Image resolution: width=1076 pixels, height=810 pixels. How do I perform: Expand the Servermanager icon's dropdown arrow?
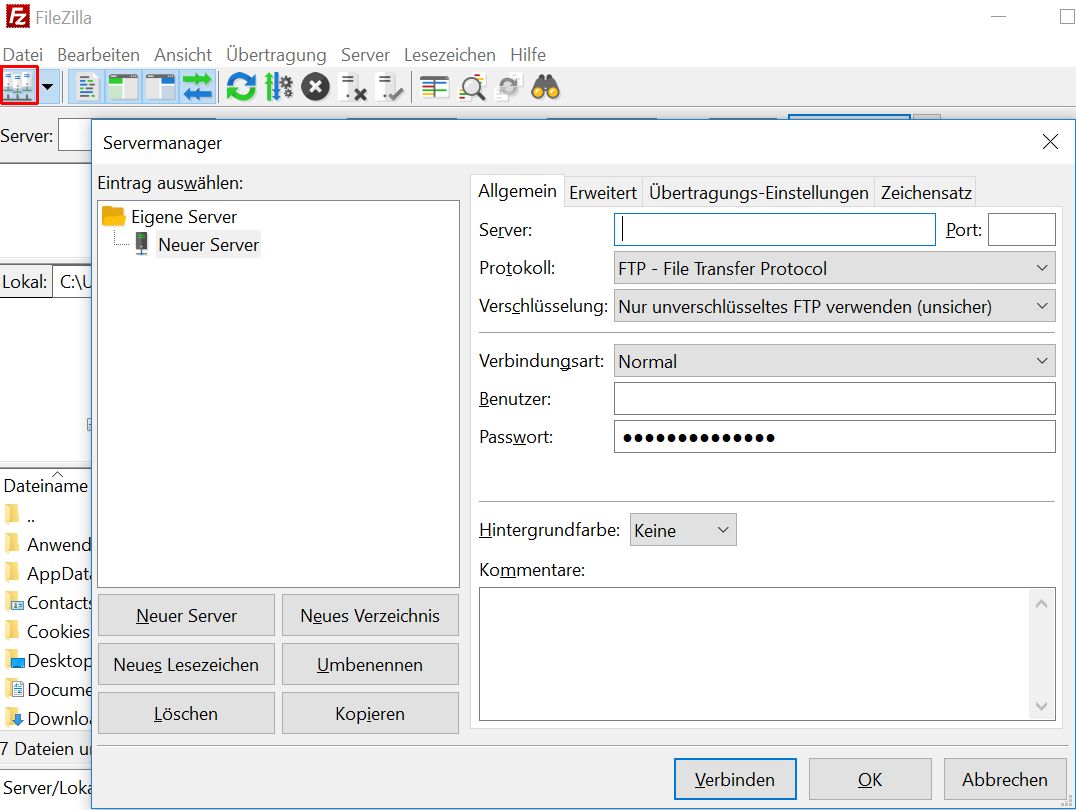pyautogui.click(x=47, y=87)
